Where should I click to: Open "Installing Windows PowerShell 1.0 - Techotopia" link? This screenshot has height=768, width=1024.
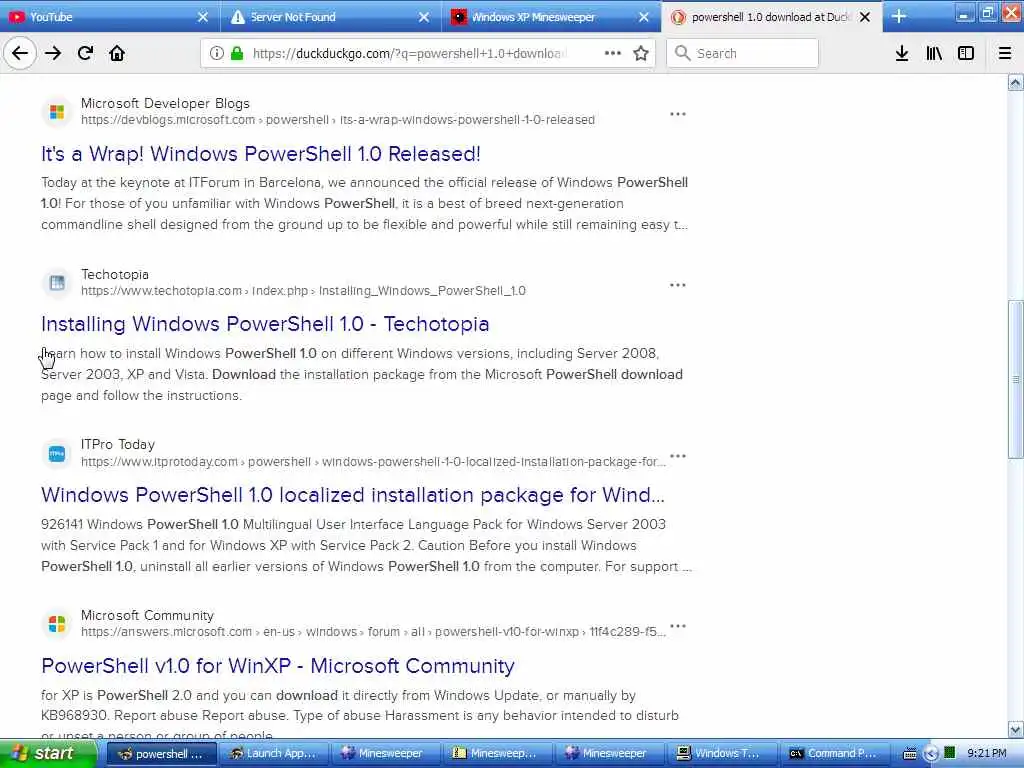[265, 324]
